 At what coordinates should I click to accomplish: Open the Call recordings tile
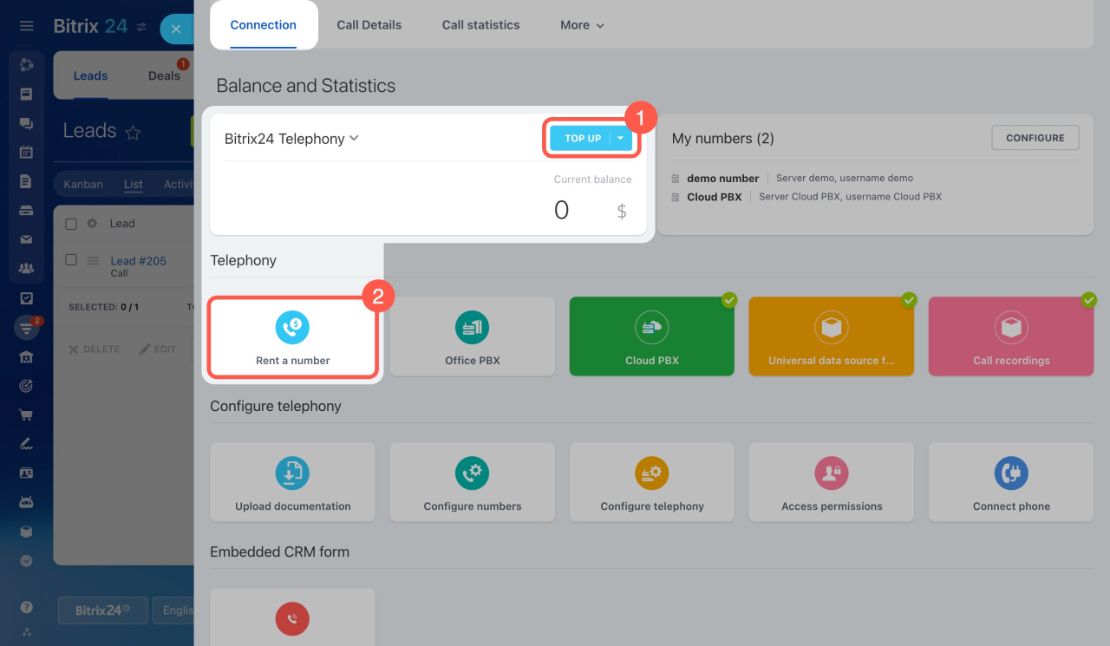tap(1011, 337)
